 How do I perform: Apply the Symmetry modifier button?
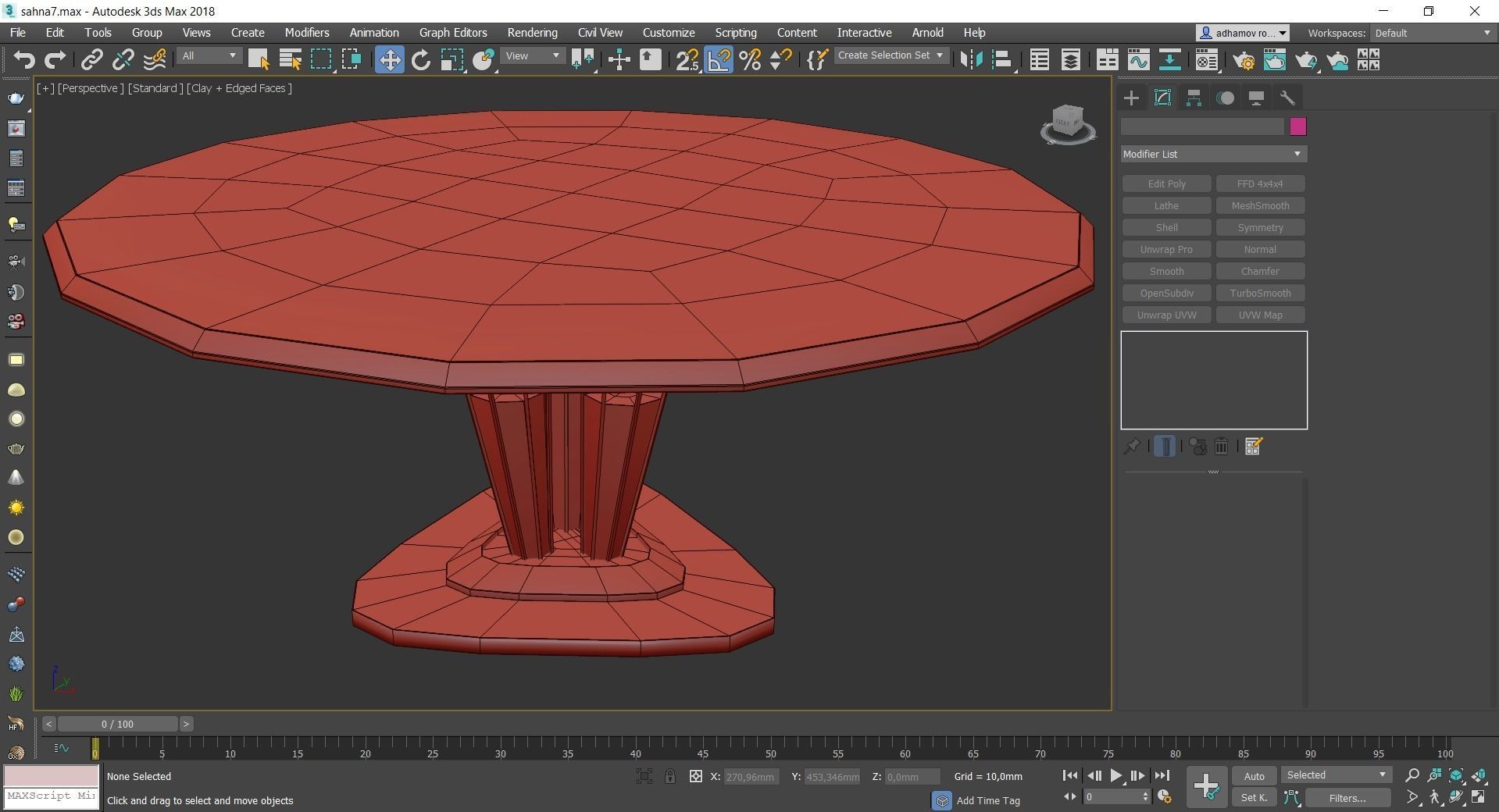pyautogui.click(x=1260, y=227)
